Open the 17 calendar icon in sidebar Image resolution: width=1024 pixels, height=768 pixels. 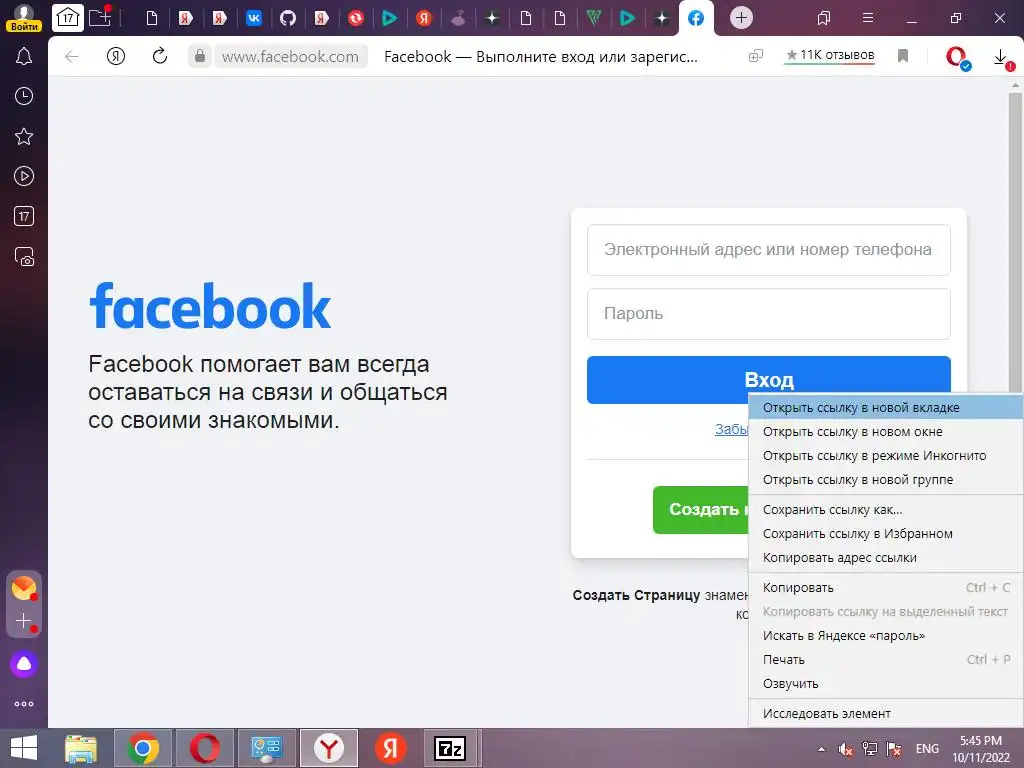(24, 216)
